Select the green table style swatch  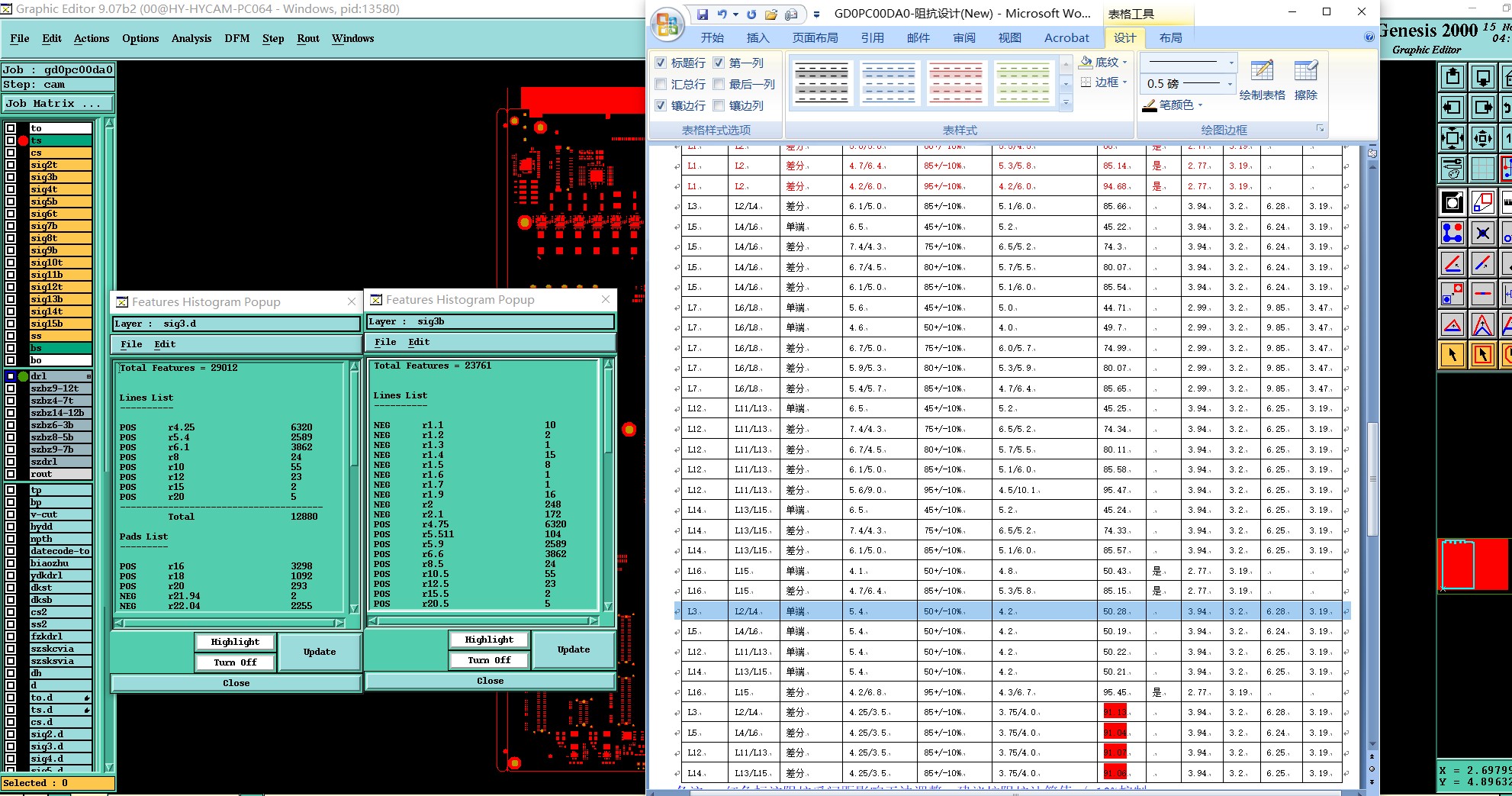pyautogui.click(x=1023, y=82)
